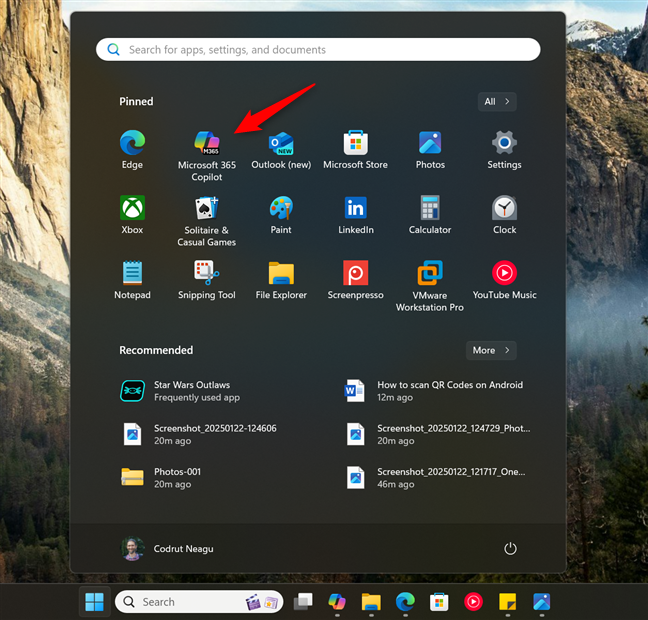Launch Notepad from pinned apps
This screenshot has height=620, width=648.
(x=132, y=280)
